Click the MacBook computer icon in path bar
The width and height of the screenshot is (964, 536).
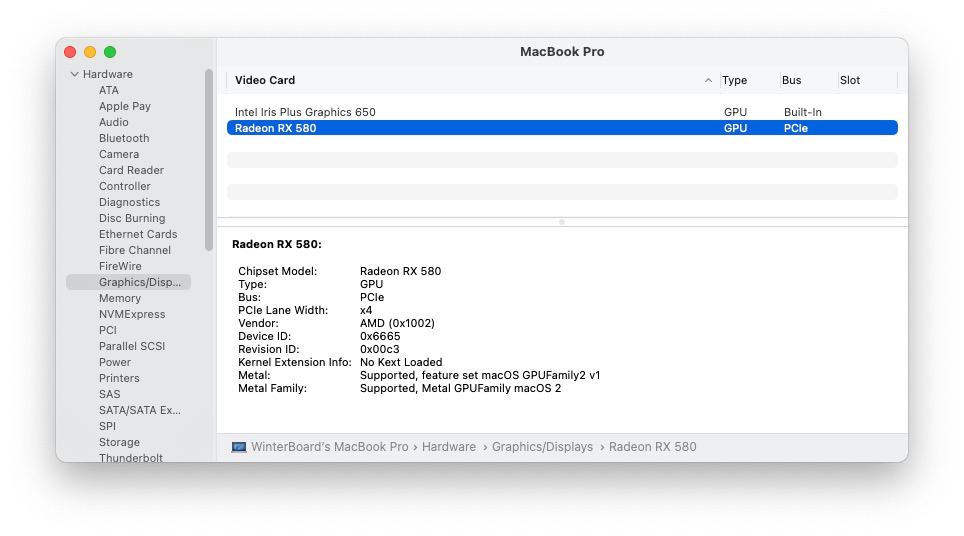(x=239, y=447)
